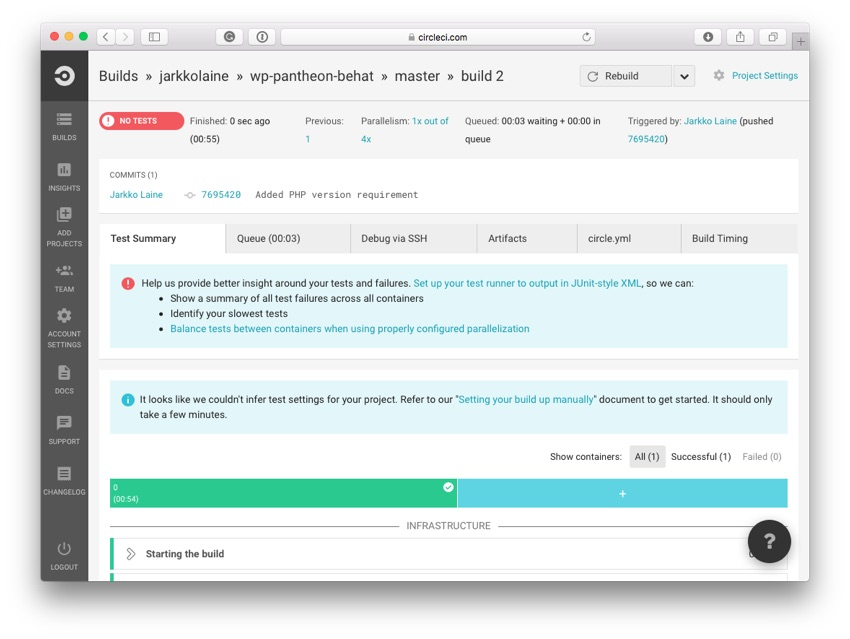Show All (1) containers
The height and width of the screenshot is (639, 850).
coord(647,457)
